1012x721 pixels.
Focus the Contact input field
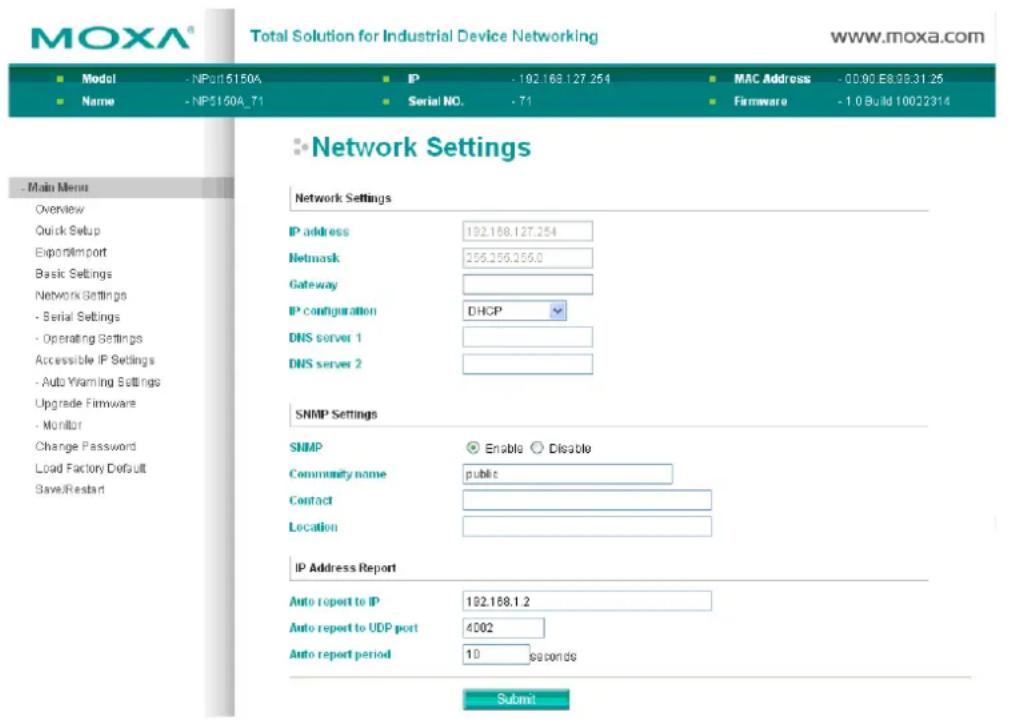[x=587, y=500]
